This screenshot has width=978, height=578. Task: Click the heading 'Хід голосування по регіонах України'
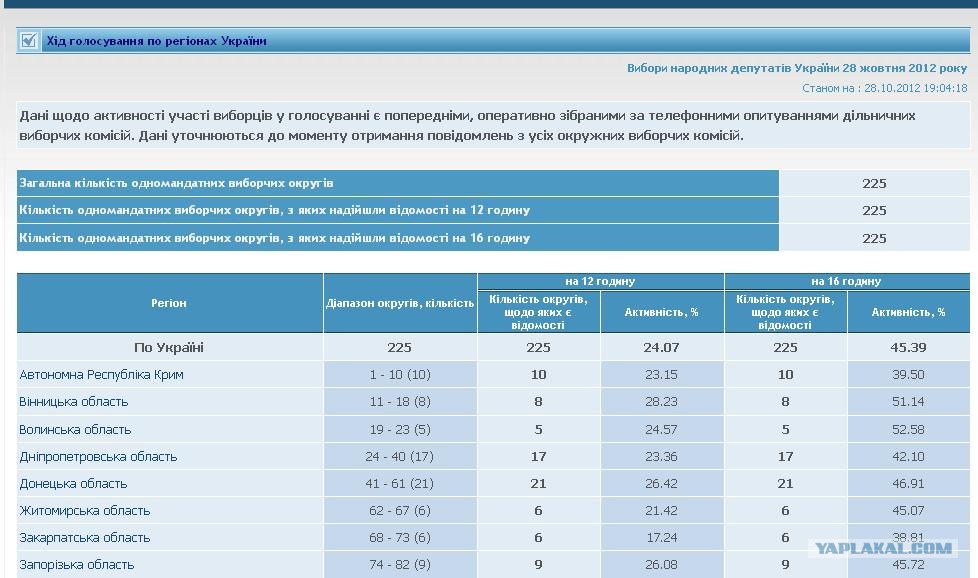pyautogui.click(x=157, y=41)
